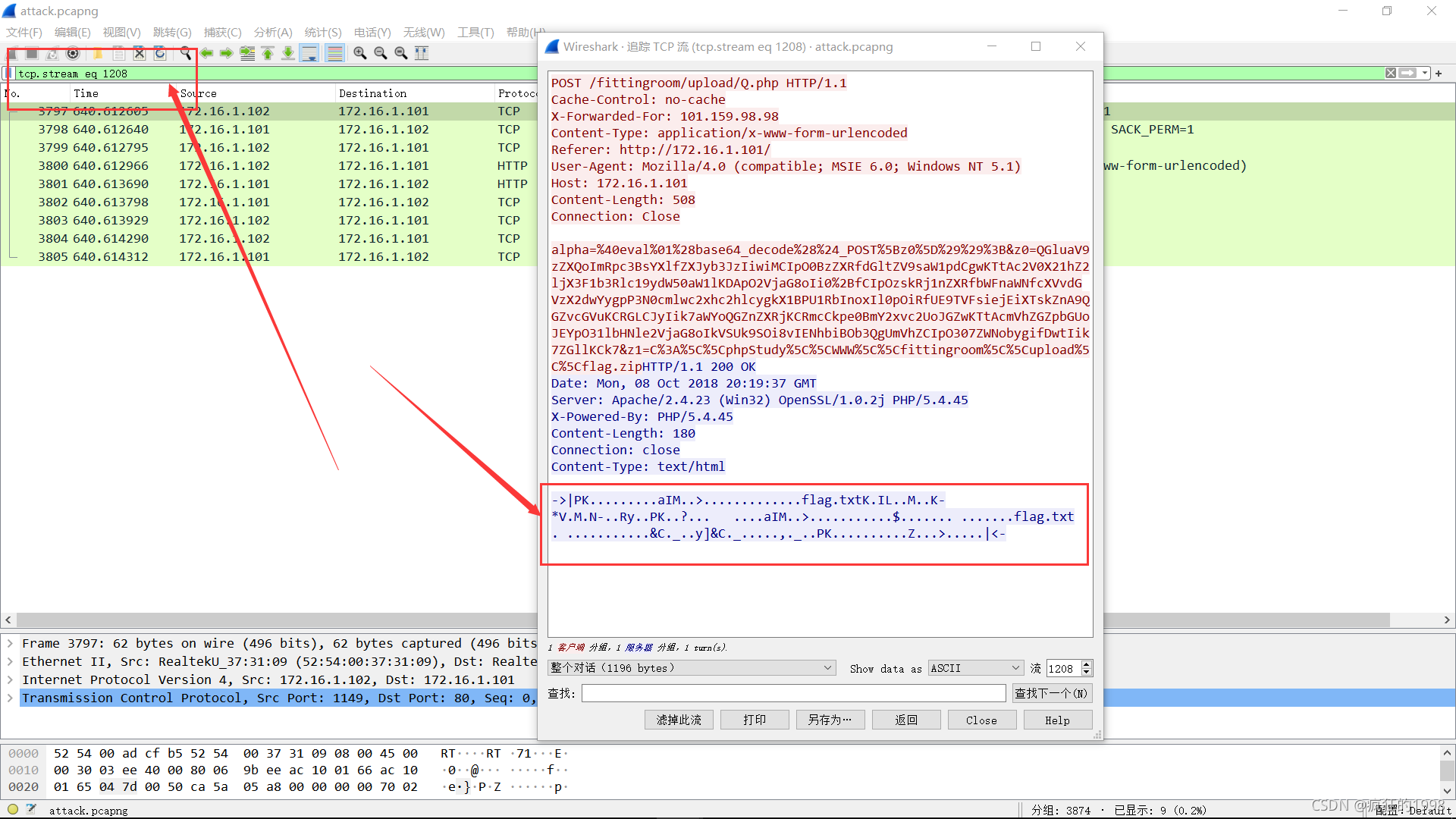Save the capture file via toolbar icon

pos(118,53)
